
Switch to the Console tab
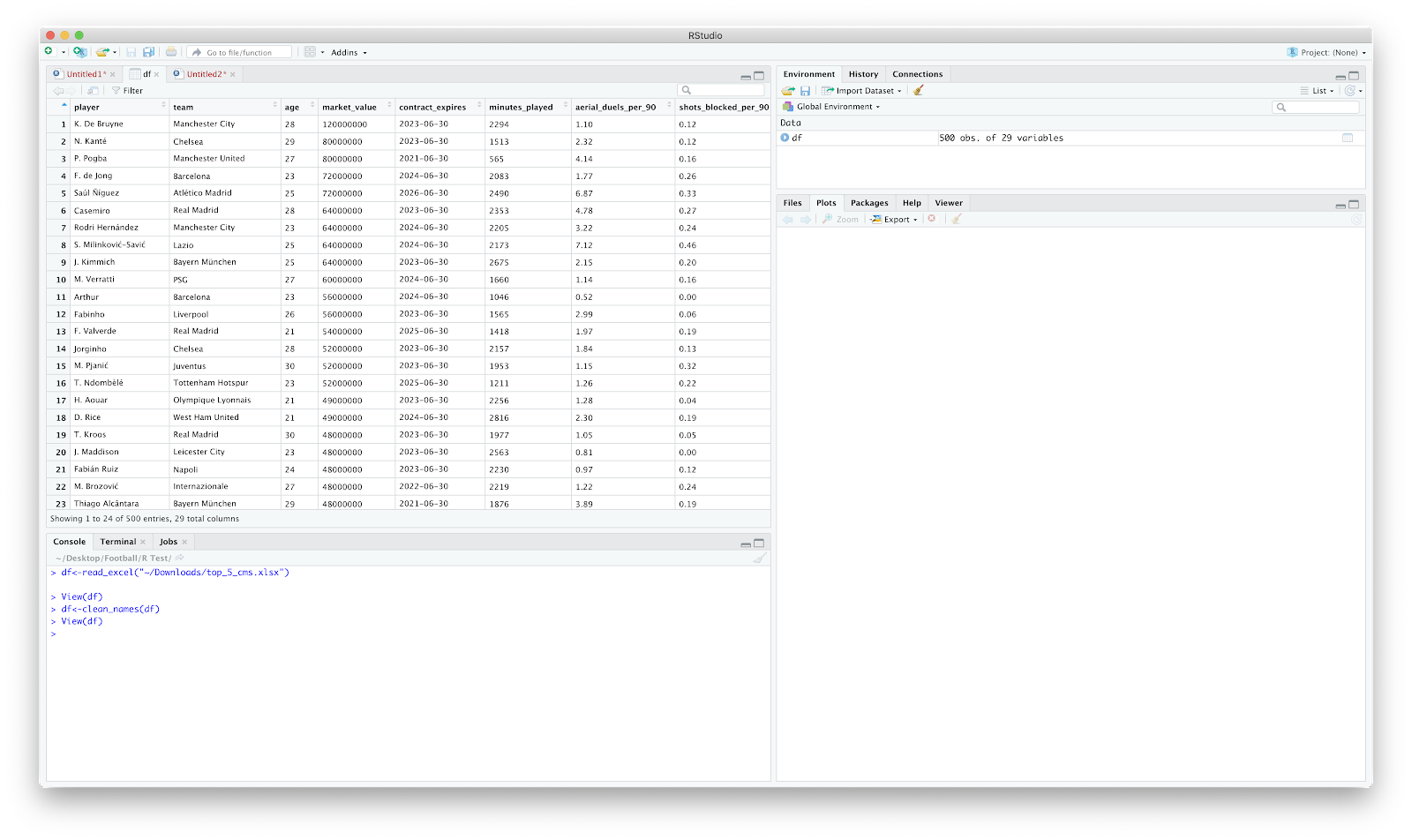pos(70,542)
